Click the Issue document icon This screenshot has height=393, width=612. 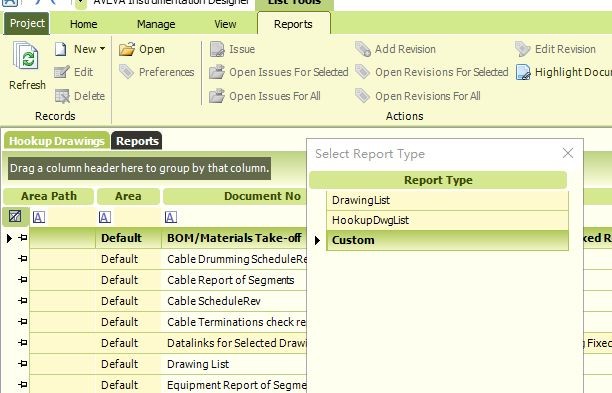(x=217, y=49)
